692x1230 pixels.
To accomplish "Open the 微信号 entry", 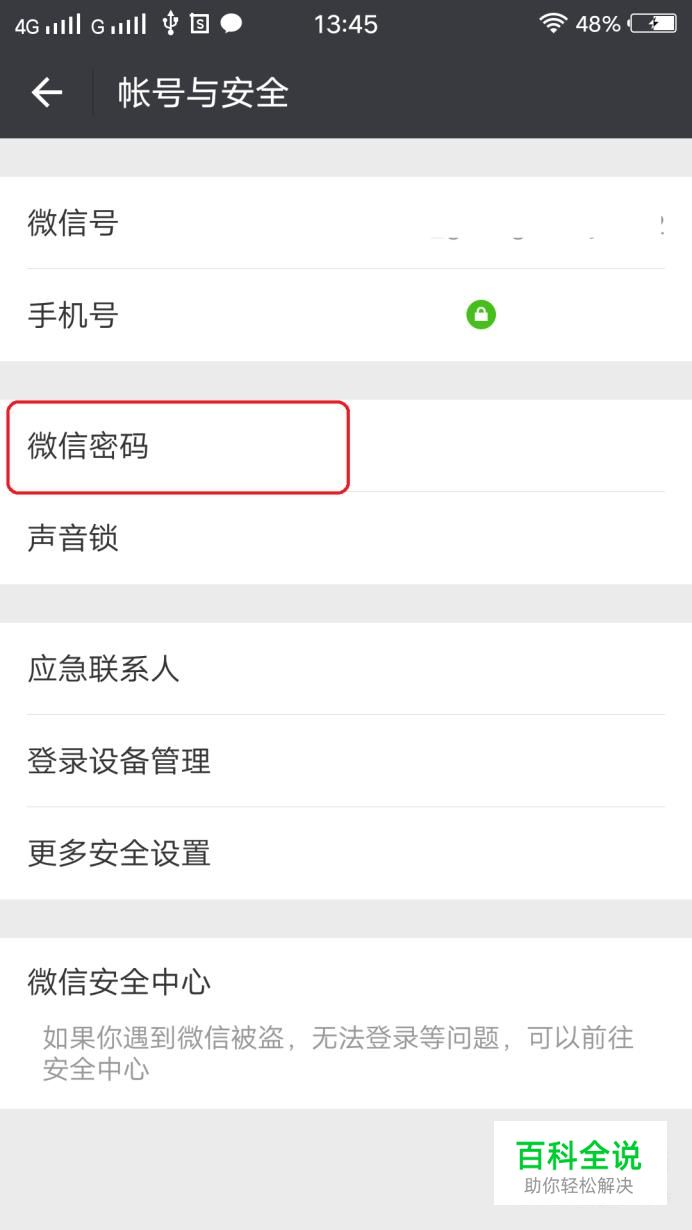I will 346,223.
